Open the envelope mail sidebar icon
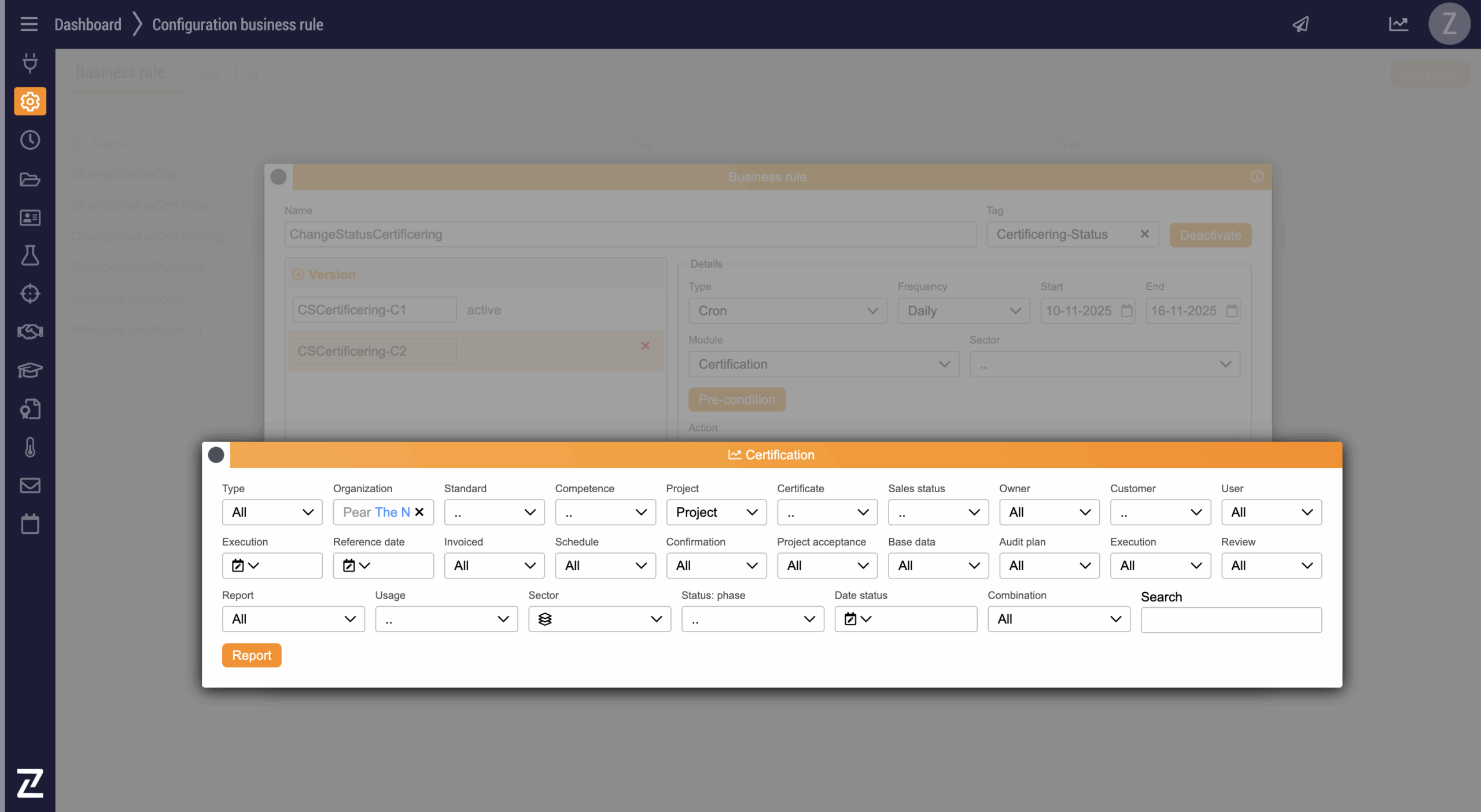 [x=30, y=485]
